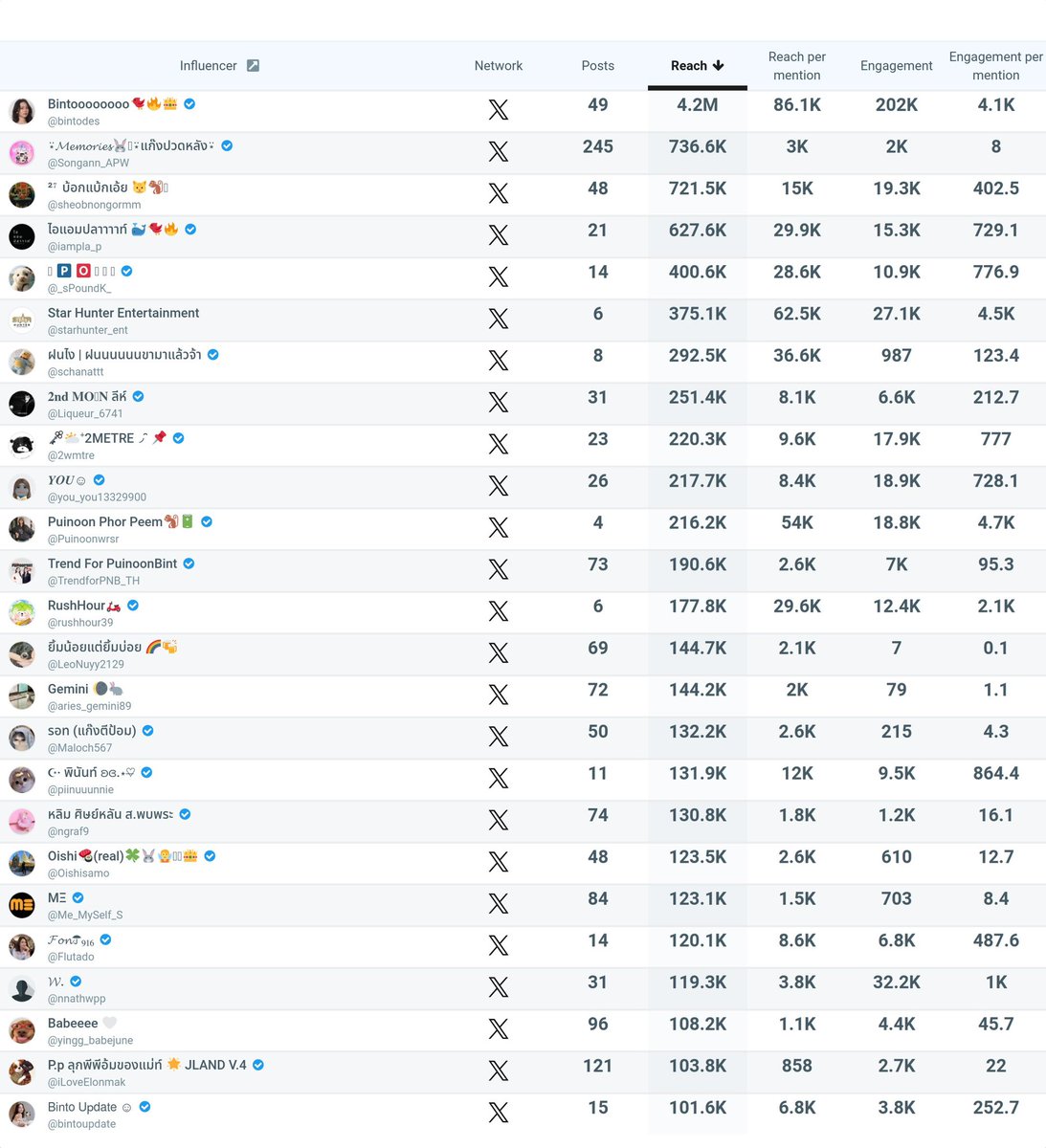Open X network icon for Bintooooooooo row

[499, 110]
